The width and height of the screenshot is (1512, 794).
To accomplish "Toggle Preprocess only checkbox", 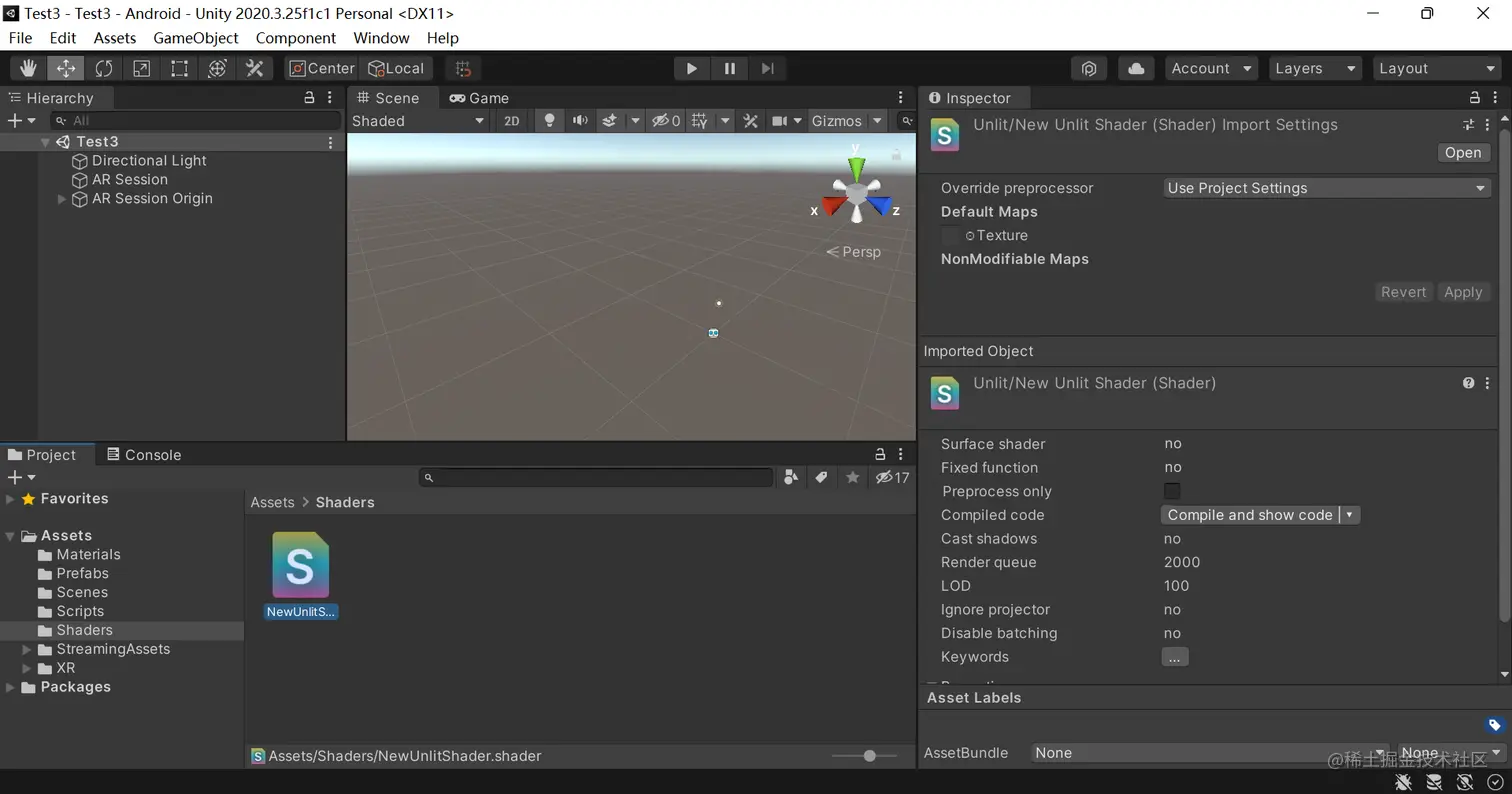I will pos(1172,491).
